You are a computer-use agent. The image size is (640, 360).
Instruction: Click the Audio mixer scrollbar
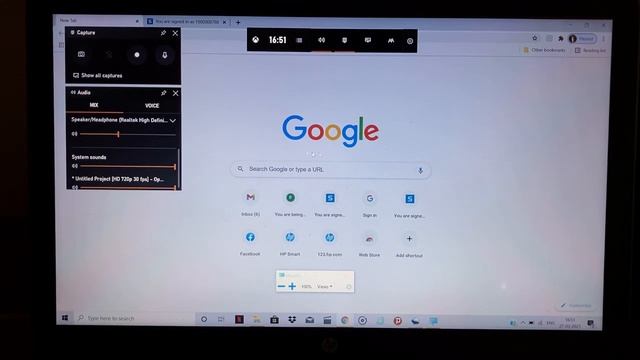pyautogui.click(x=179, y=167)
